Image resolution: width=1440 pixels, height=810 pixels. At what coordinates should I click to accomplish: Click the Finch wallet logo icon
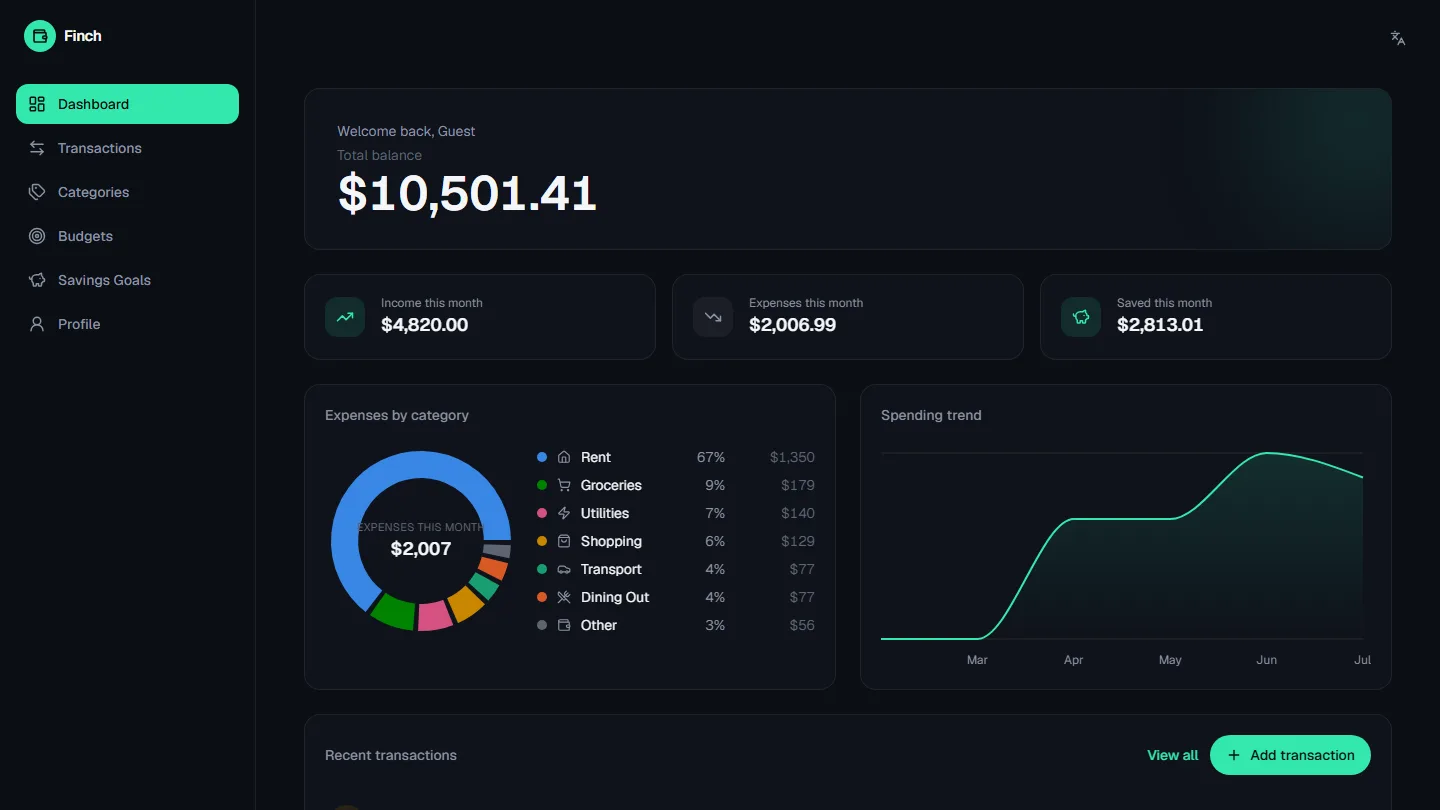tap(40, 36)
